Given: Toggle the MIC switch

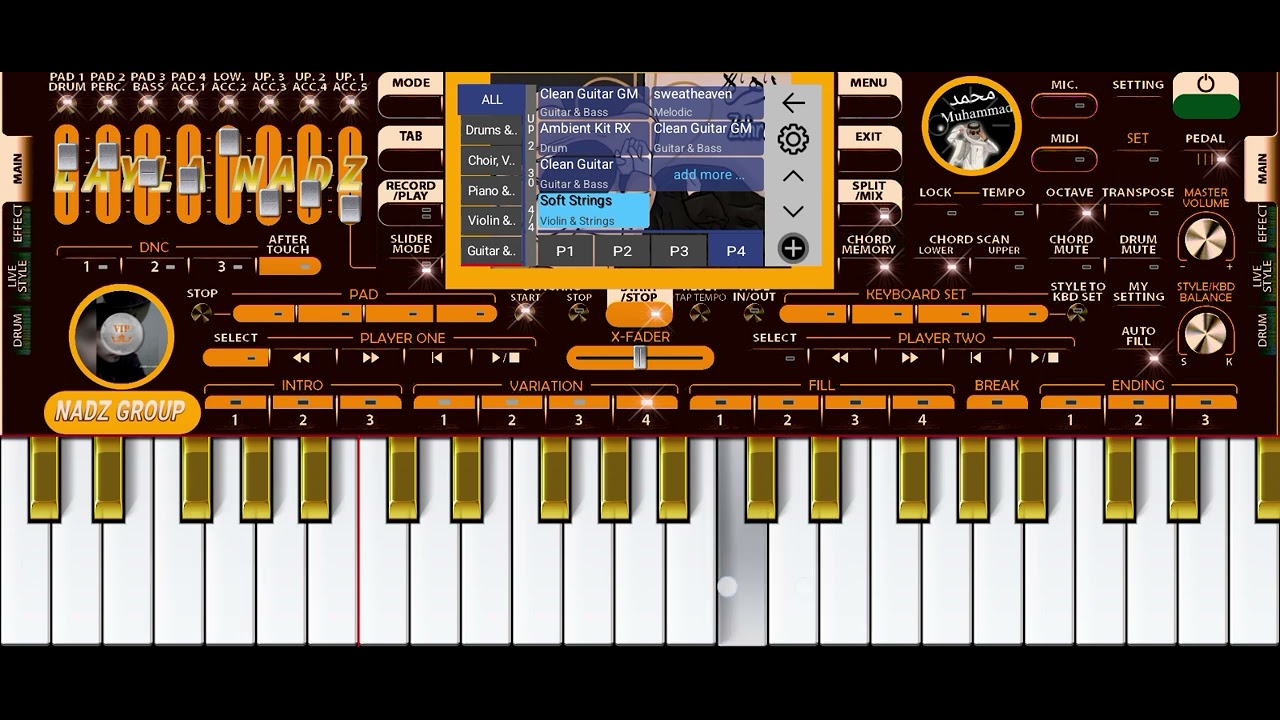Looking at the screenshot, I should pyautogui.click(x=1064, y=105).
